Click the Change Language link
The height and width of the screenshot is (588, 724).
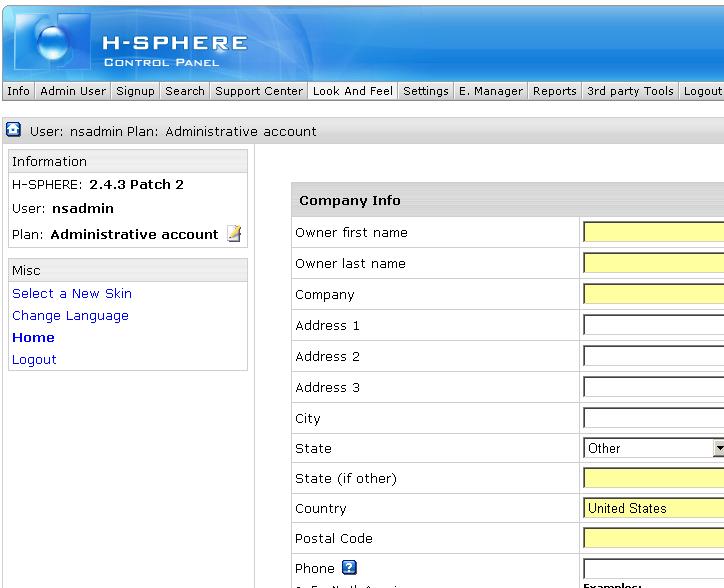pos(70,315)
